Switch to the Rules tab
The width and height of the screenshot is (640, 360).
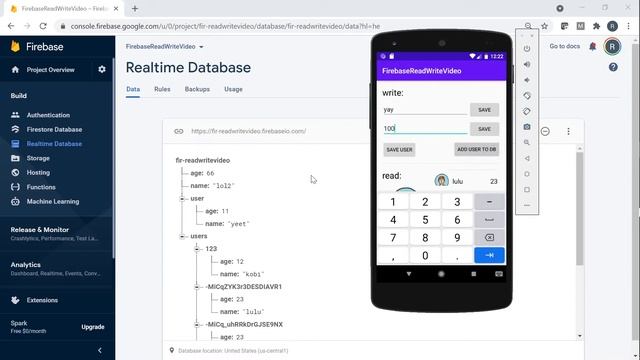[162, 89]
